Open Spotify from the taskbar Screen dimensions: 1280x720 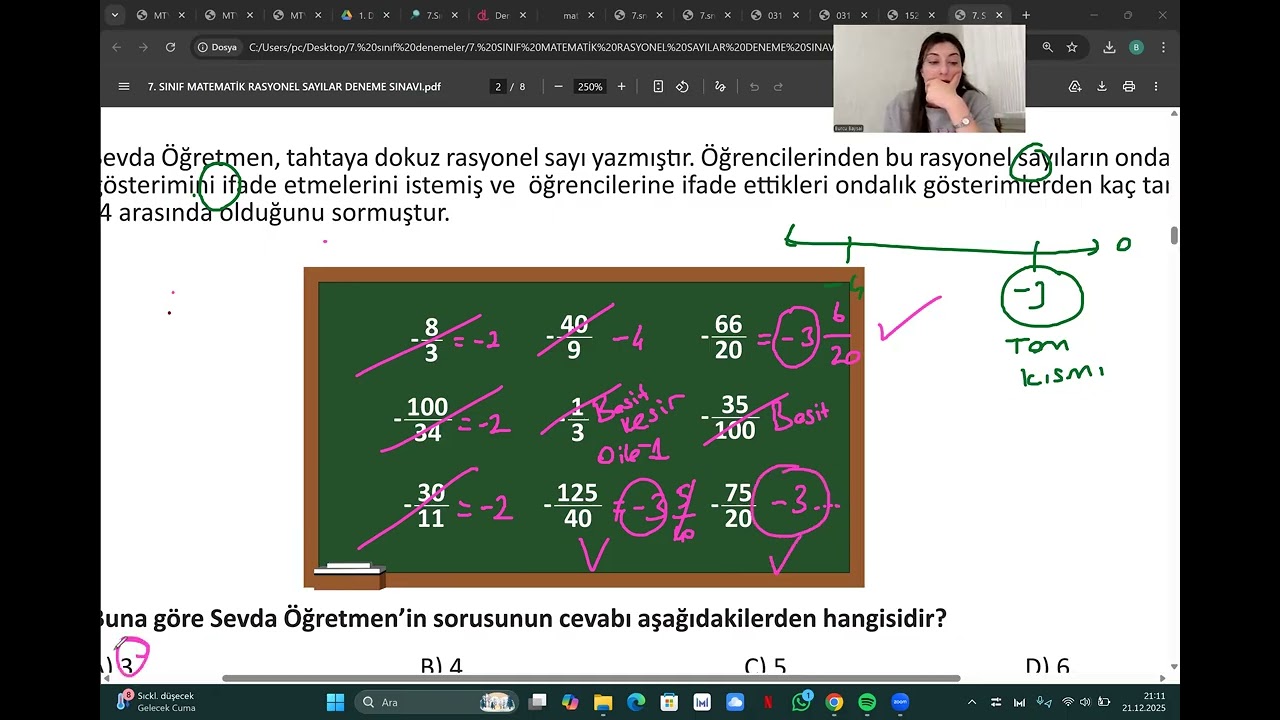[x=867, y=702]
